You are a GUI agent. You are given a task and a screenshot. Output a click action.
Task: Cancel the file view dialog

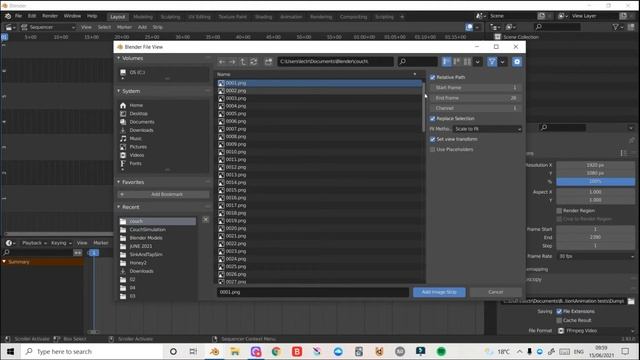click(x=496, y=292)
